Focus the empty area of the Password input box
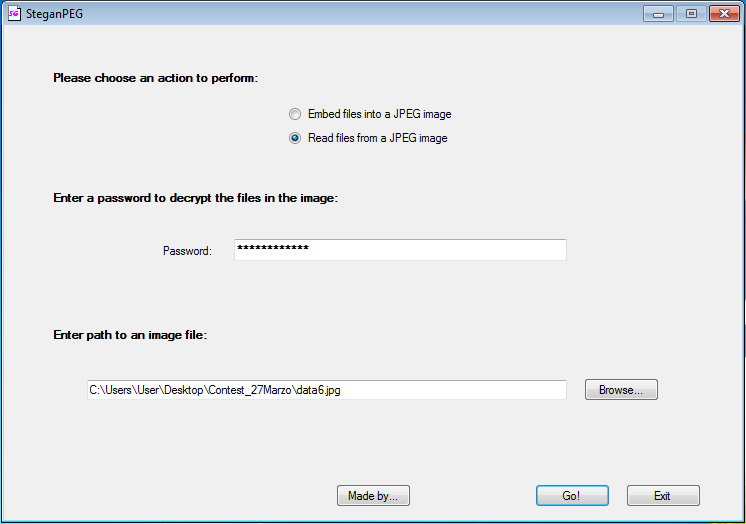 (438, 250)
